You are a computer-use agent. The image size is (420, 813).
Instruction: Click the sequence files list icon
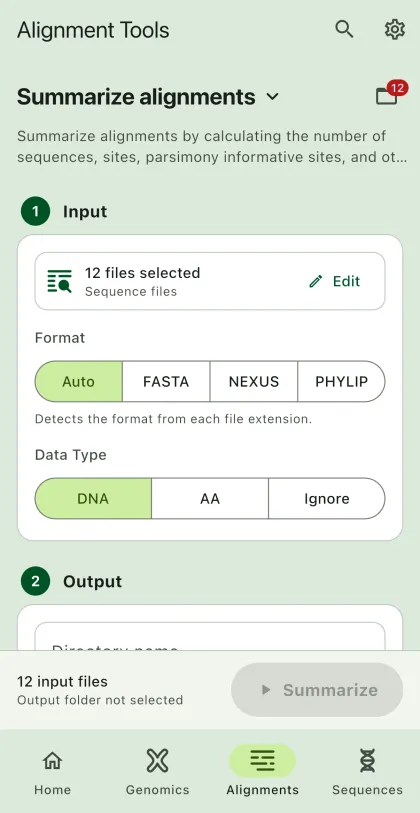point(60,281)
